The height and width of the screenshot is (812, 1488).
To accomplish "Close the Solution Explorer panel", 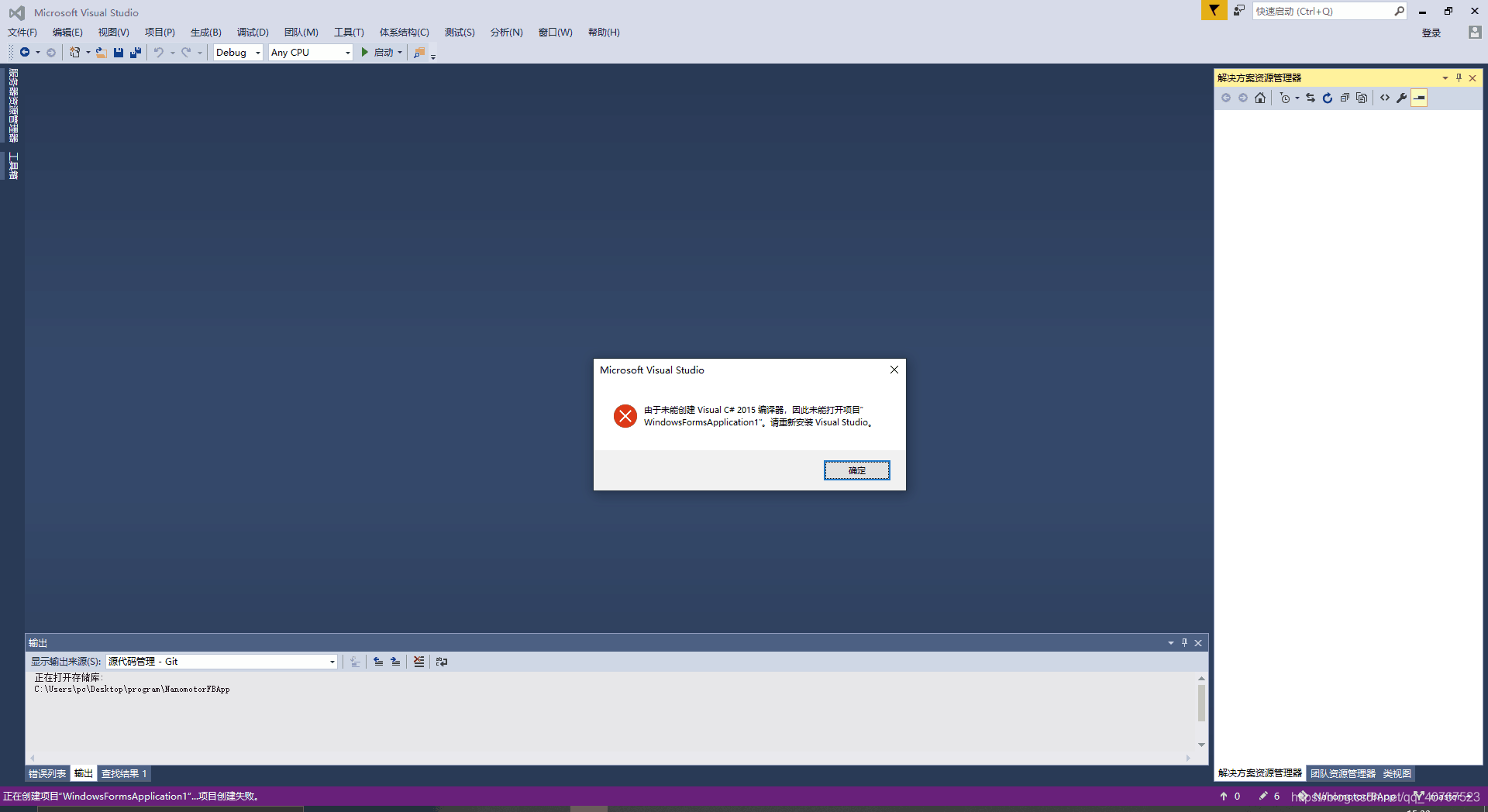I will tap(1472, 77).
